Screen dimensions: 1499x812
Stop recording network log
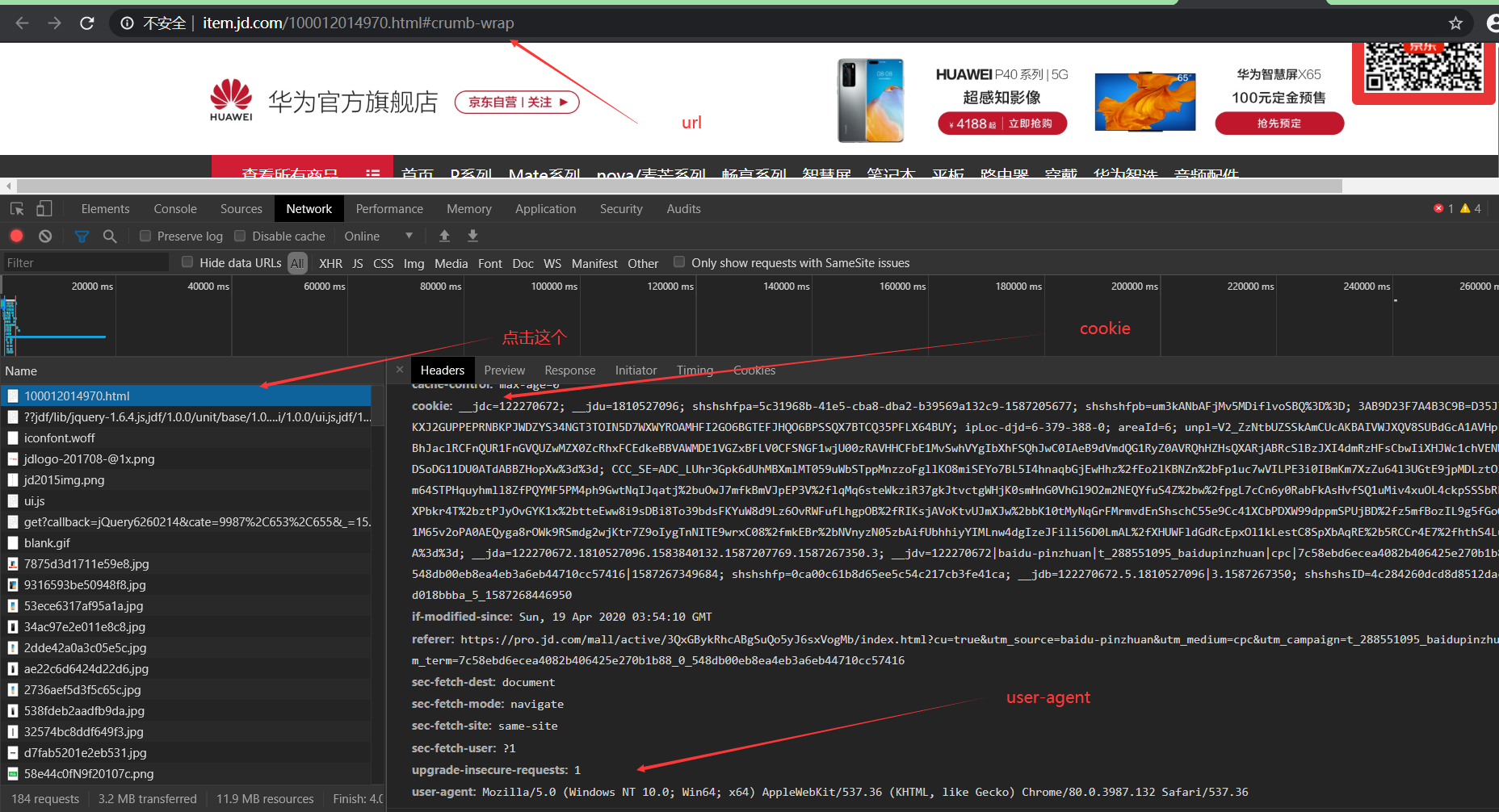point(16,236)
